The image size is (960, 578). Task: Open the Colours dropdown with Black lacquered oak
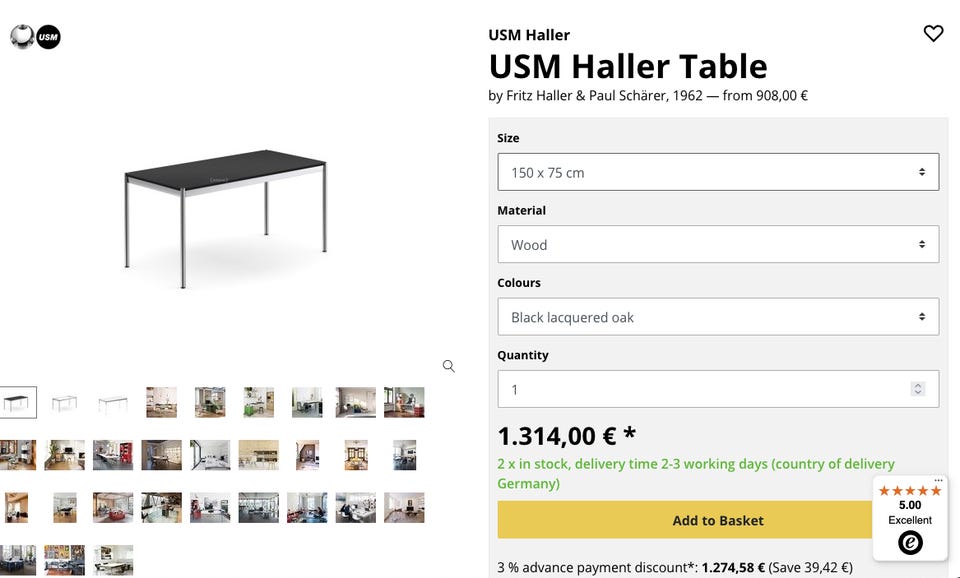coord(718,317)
